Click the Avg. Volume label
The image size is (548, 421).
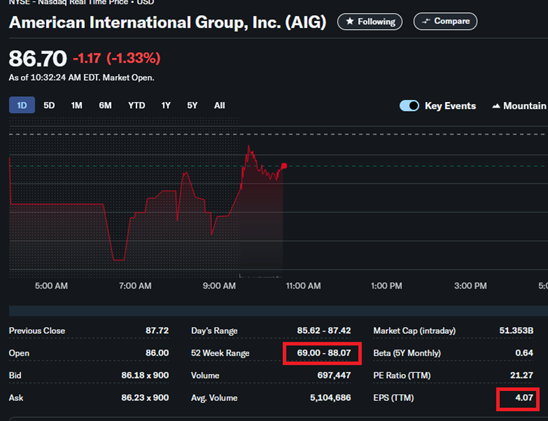(214, 398)
